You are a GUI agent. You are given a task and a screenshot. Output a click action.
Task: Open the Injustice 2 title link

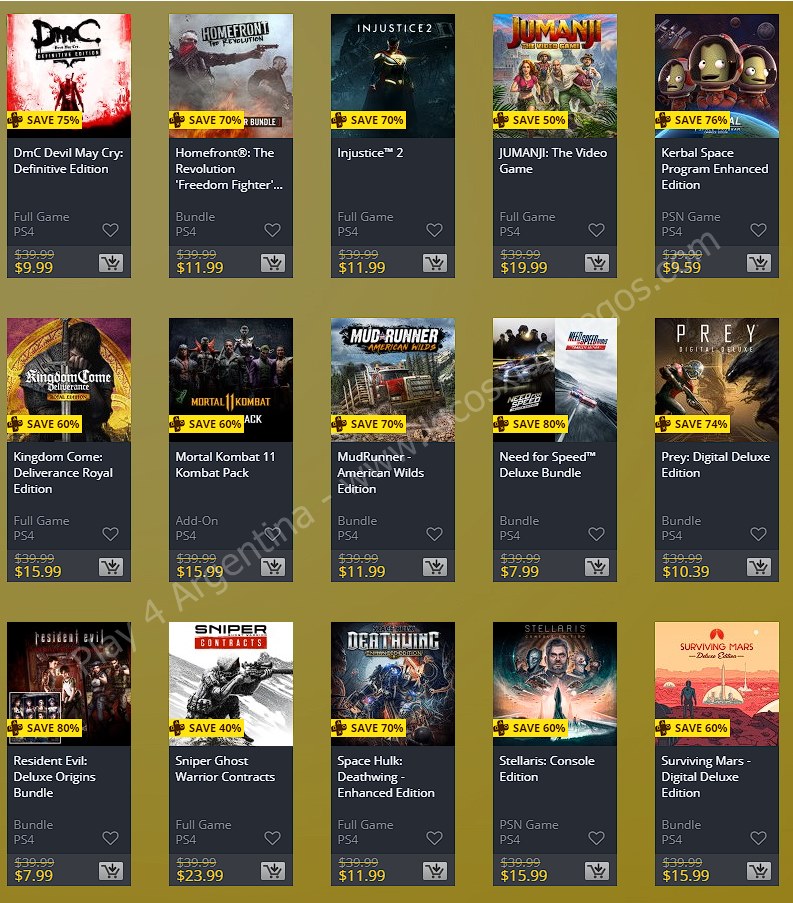tap(370, 153)
